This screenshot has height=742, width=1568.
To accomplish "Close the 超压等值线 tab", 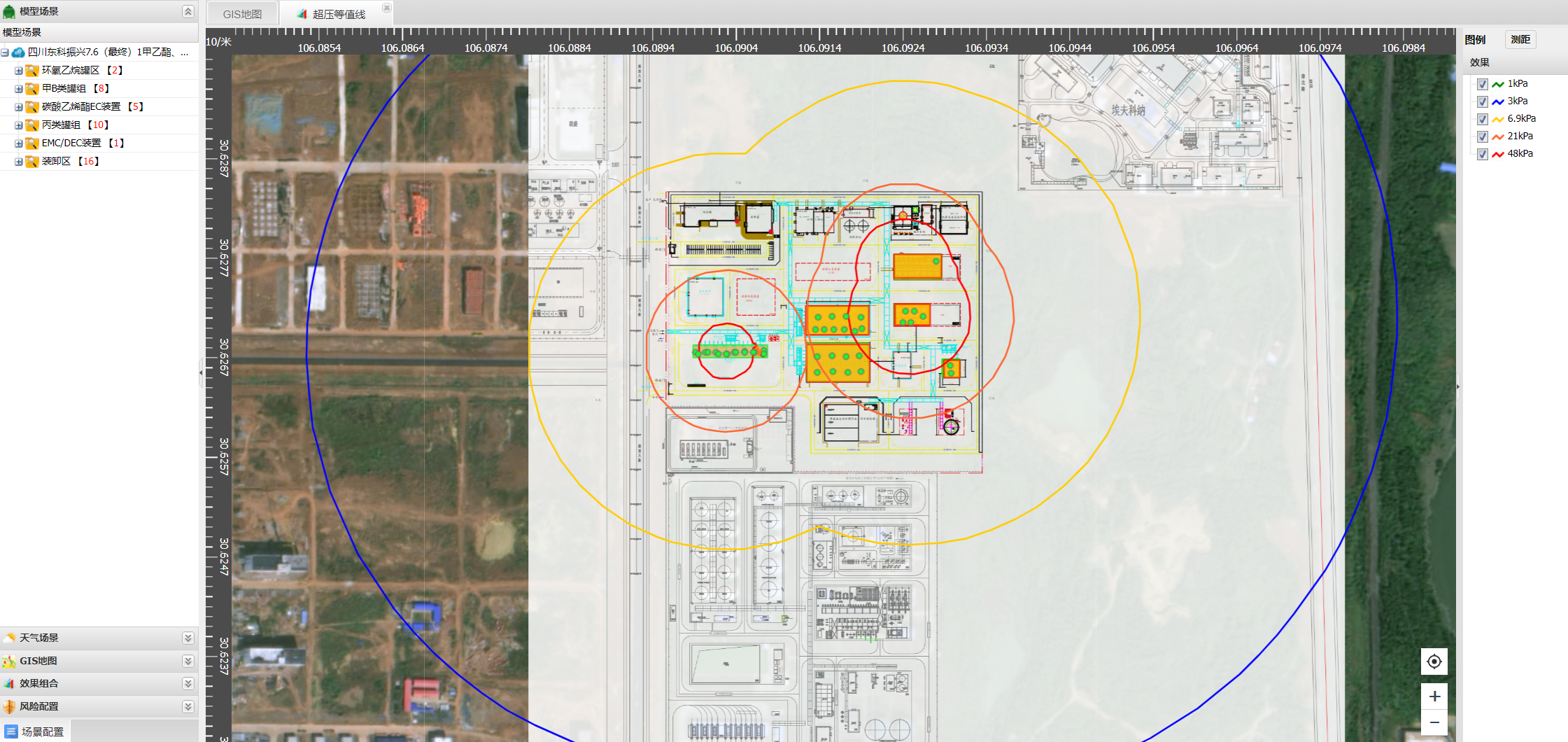I will click(386, 8).
